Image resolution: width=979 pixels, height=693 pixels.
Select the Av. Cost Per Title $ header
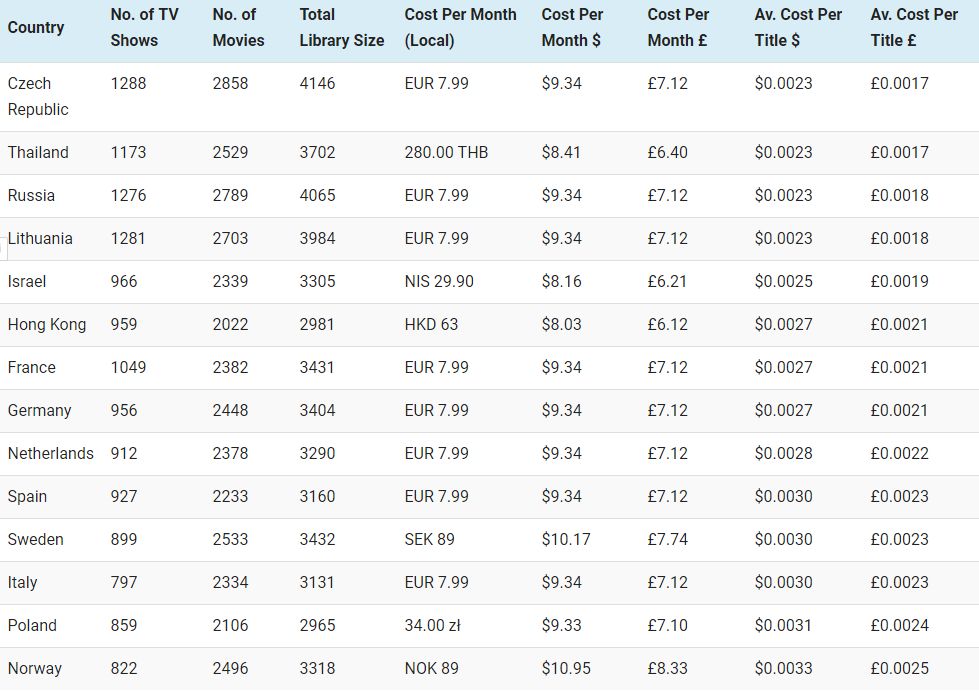click(x=798, y=27)
